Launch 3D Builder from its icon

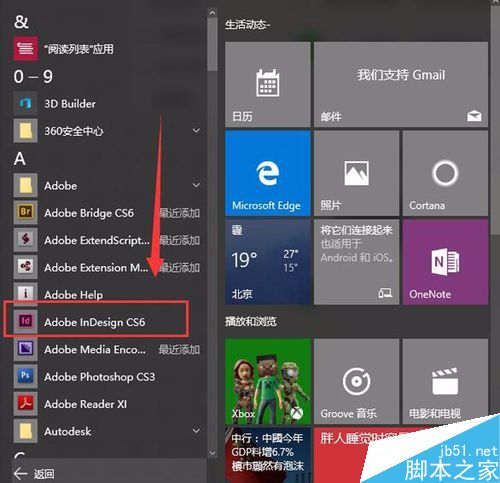coord(25,104)
